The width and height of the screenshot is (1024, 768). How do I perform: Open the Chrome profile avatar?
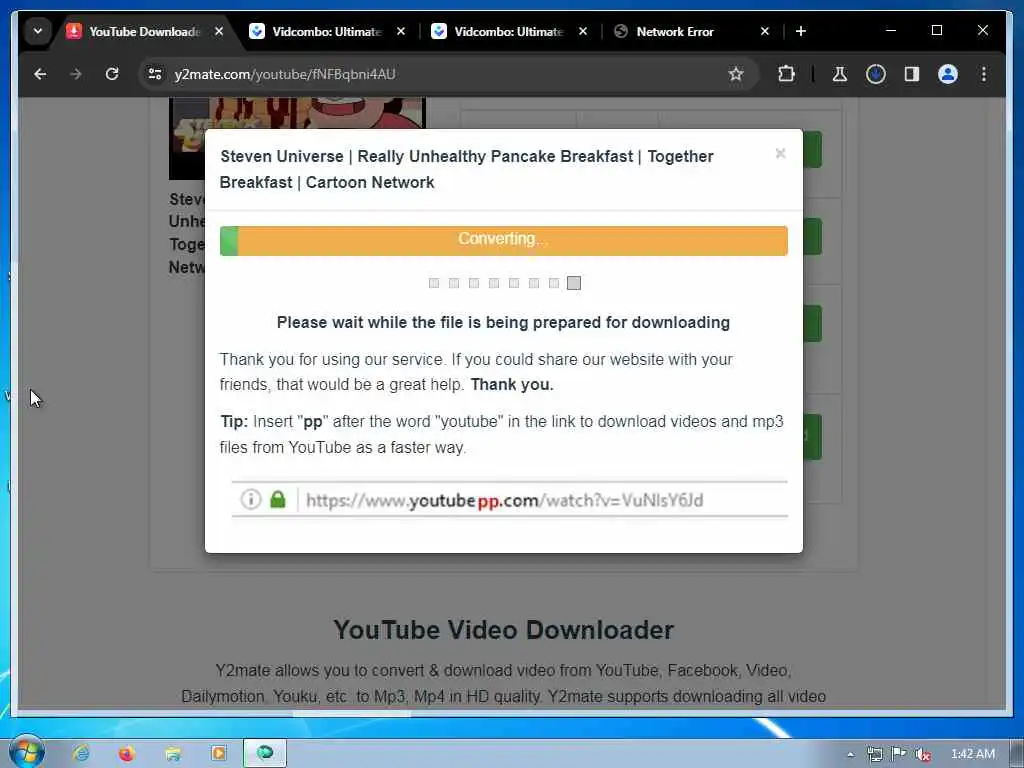click(948, 74)
